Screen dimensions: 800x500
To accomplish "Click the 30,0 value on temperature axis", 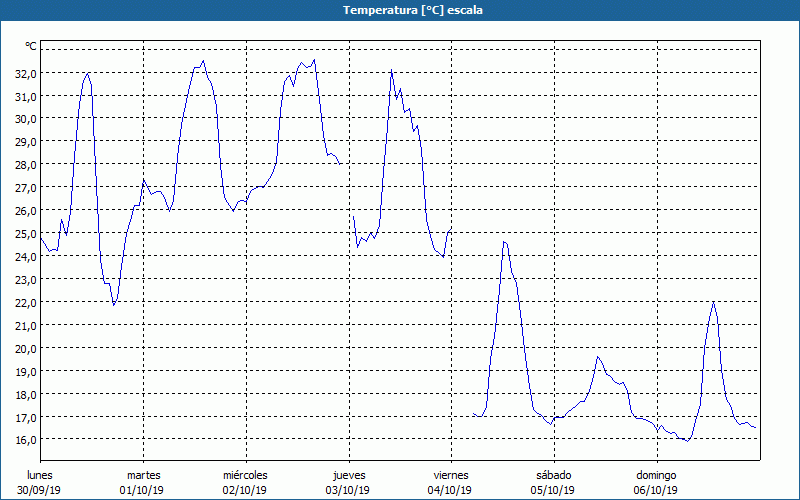I will click(x=26, y=119).
